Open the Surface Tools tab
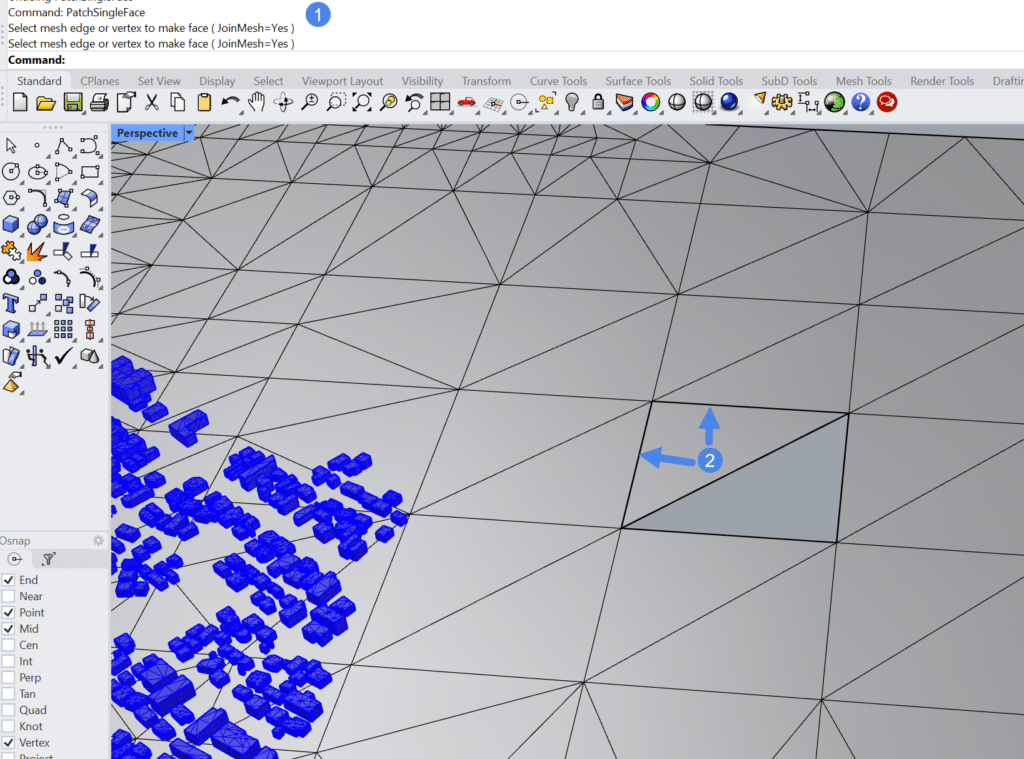 click(x=638, y=81)
